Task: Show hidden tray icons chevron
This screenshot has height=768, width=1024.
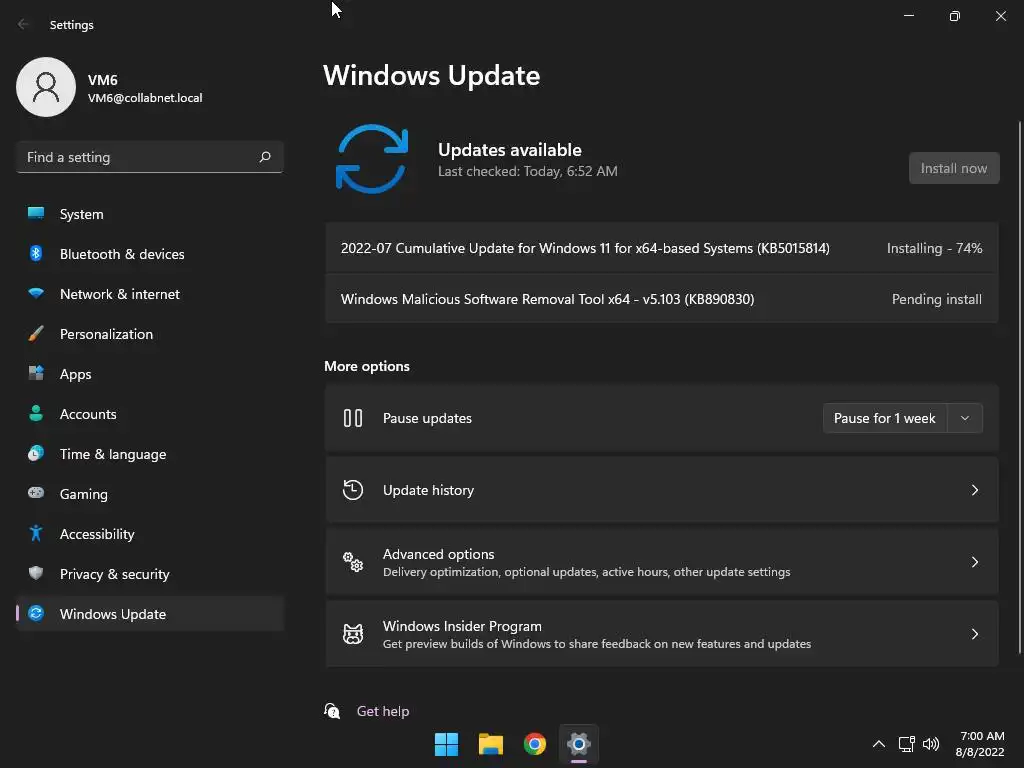Action: pyautogui.click(x=879, y=744)
